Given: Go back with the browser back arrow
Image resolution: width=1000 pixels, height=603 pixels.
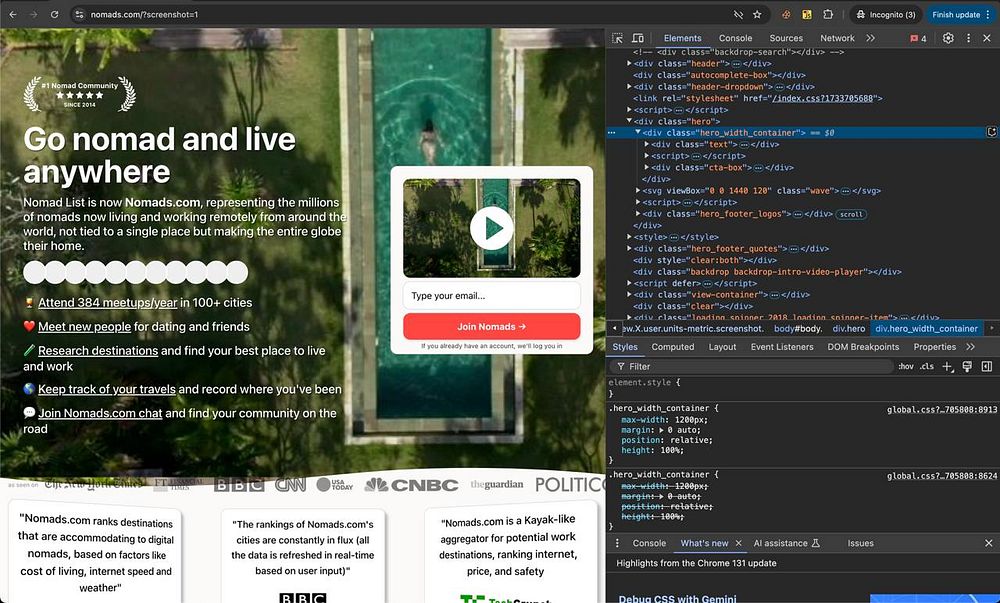Looking at the screenshot, I should 13,14.
